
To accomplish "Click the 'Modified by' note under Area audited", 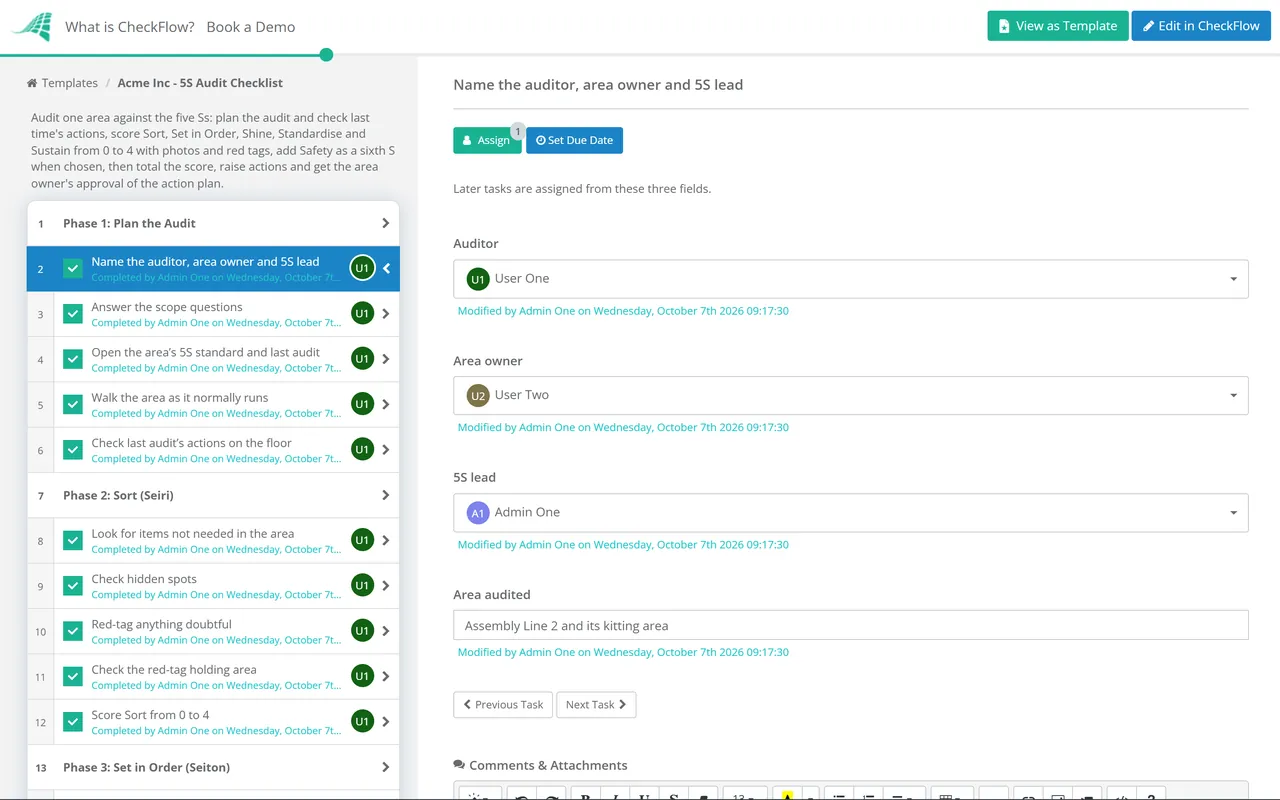I will [x=623, y=652].
